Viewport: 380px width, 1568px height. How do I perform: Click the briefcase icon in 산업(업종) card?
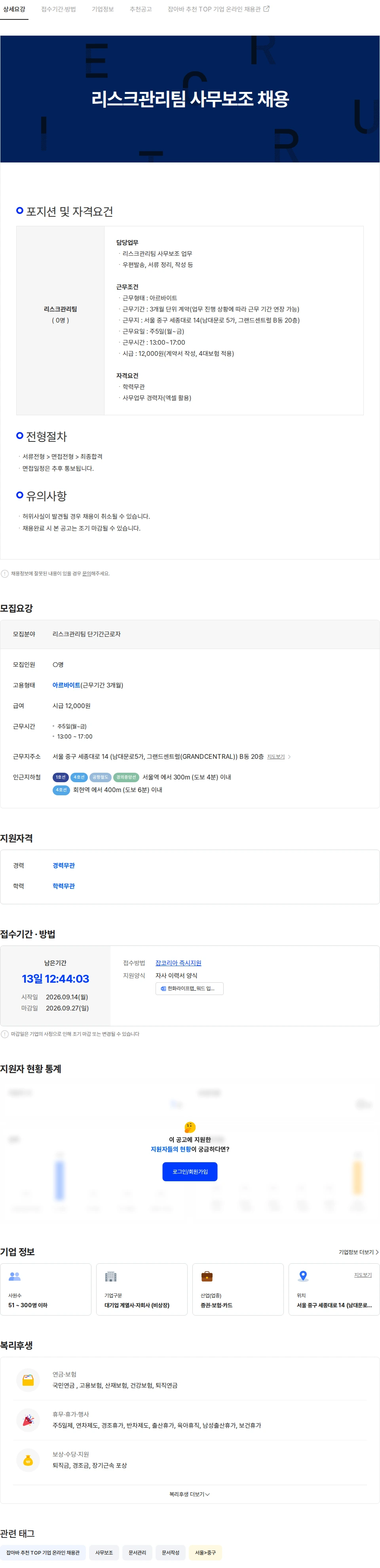[x=207, y=1276]
